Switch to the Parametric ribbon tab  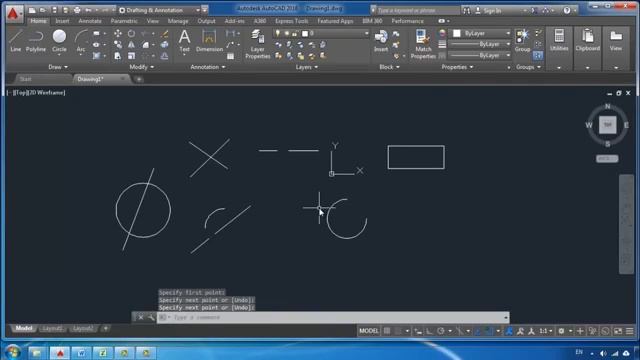[x=124, y=21]
